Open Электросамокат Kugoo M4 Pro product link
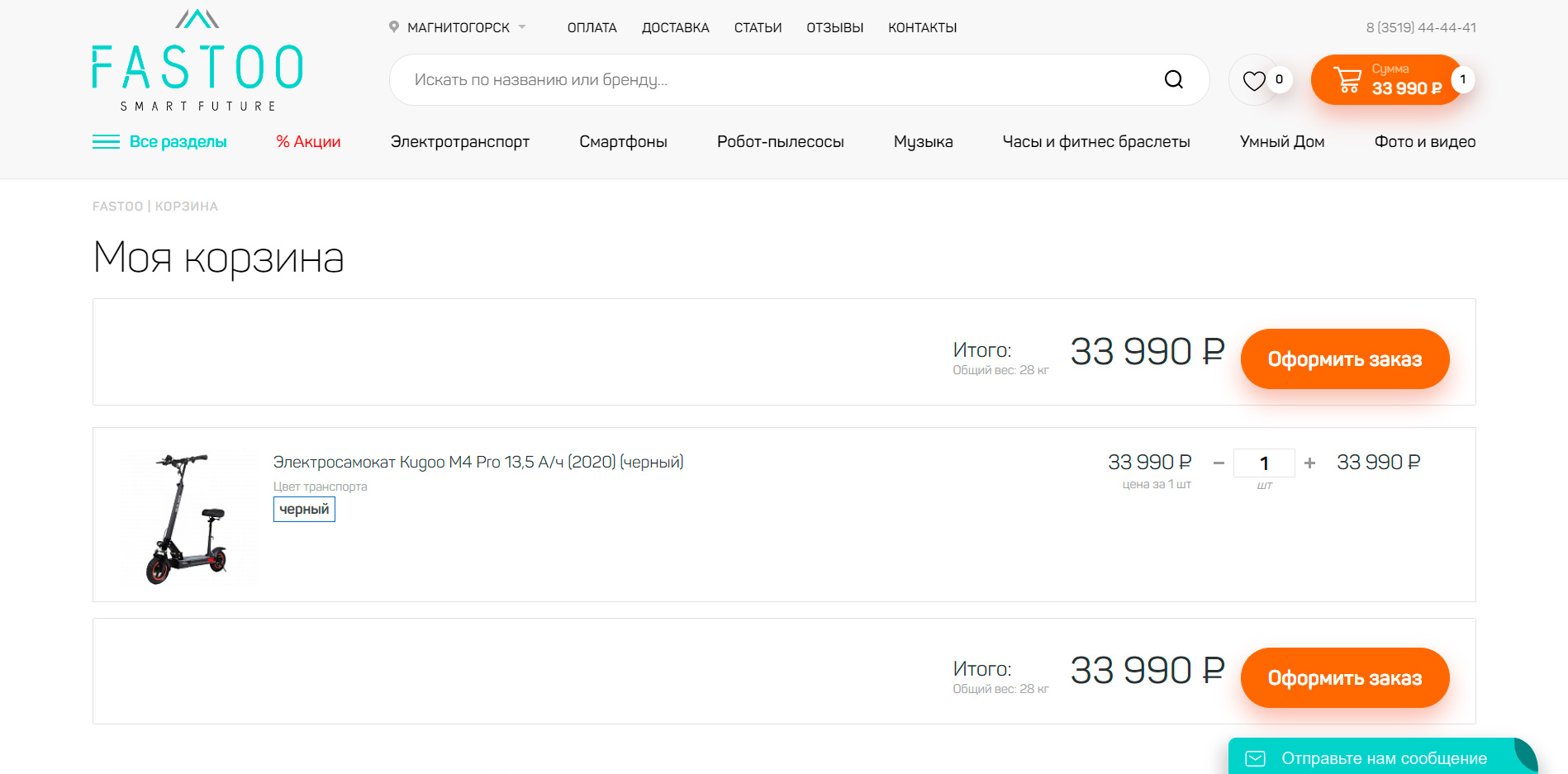The height and width of the screenshot is (774, 1568). point(478,462)
